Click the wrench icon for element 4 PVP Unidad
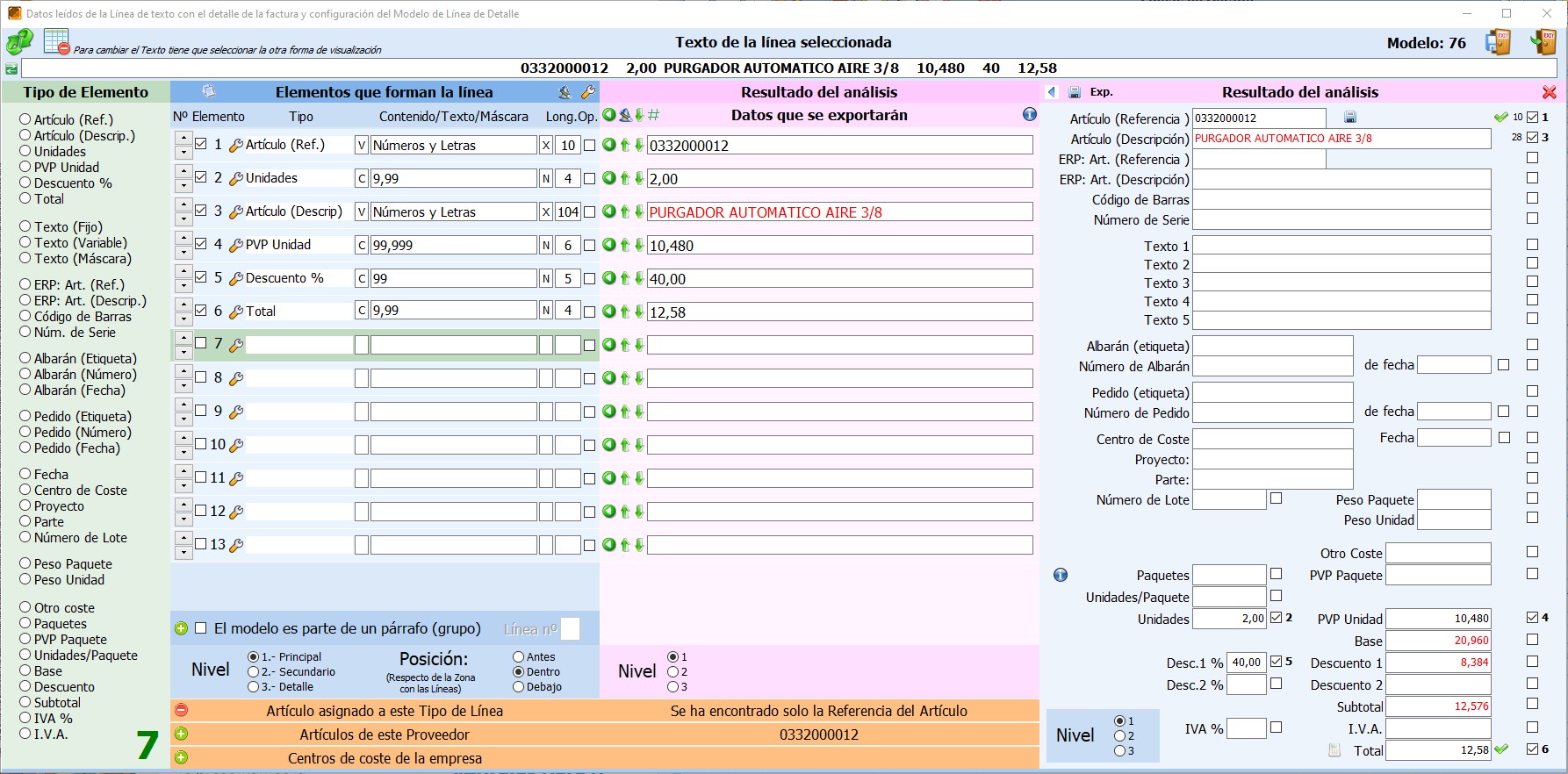 coord(235,246)
